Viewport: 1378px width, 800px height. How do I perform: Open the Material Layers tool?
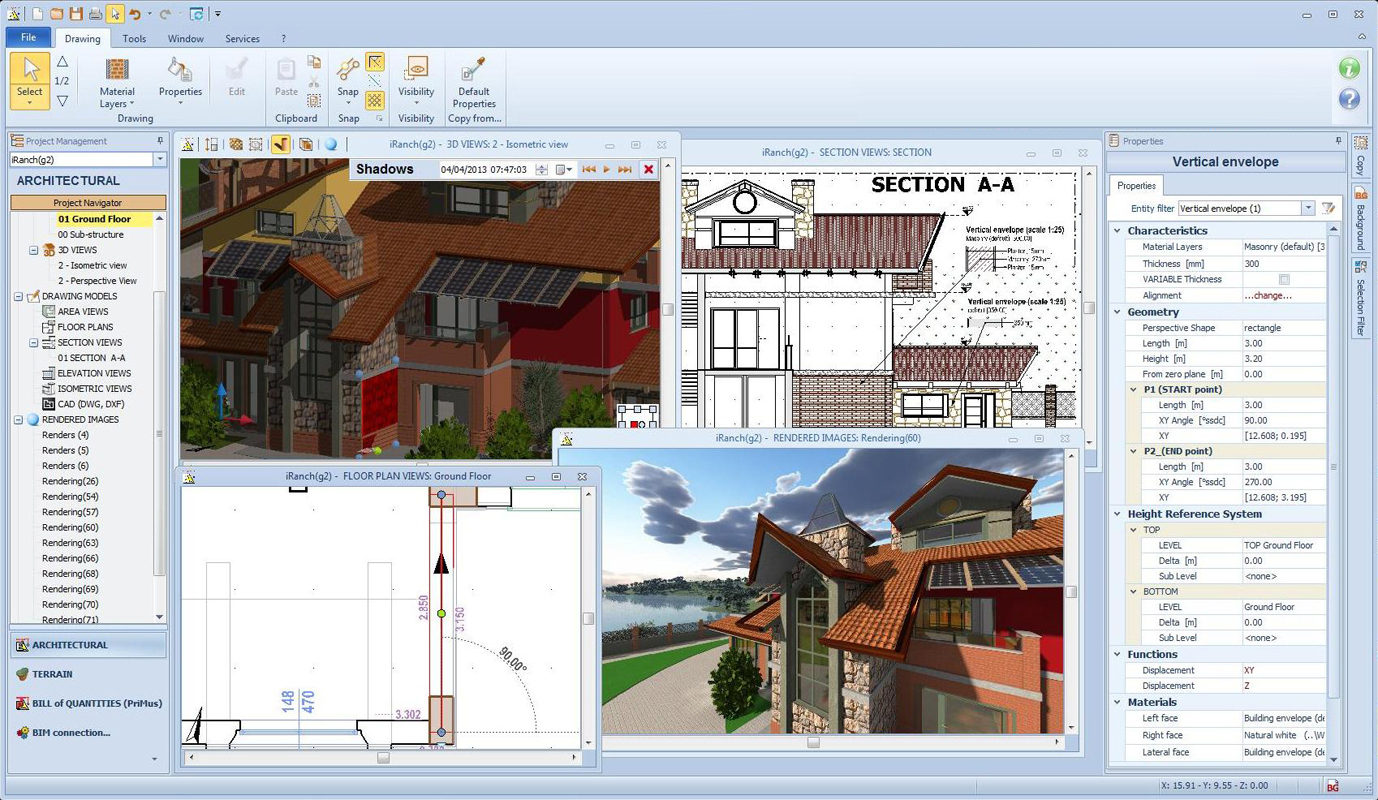coord(117,79)
